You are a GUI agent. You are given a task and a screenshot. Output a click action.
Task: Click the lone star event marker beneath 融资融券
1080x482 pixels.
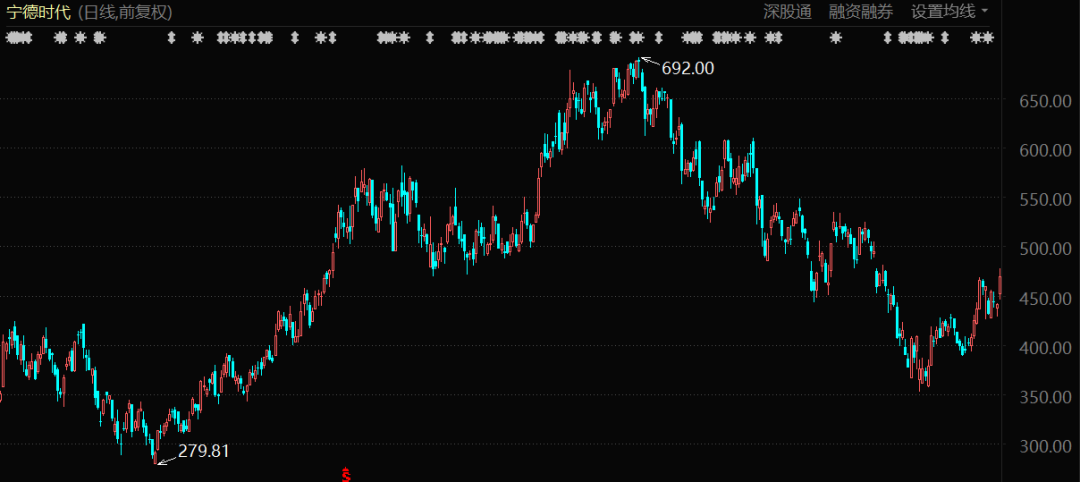point(835,38)
